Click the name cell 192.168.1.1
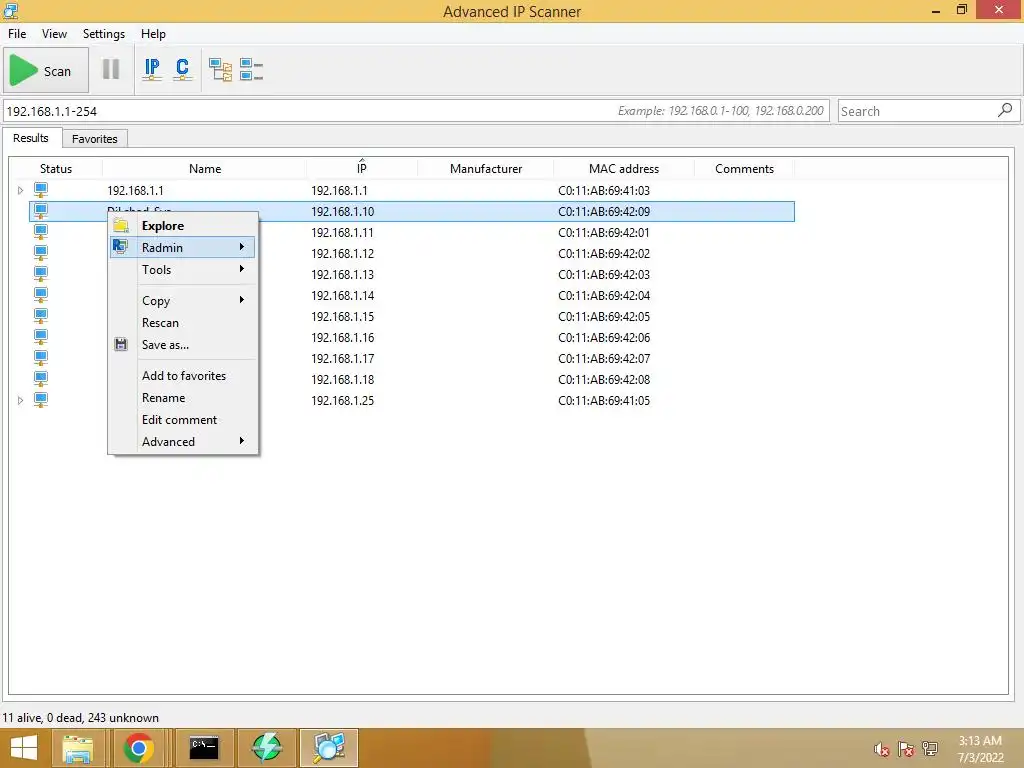This screenshot has width=1024, height=768. click(x=135, y=191)
